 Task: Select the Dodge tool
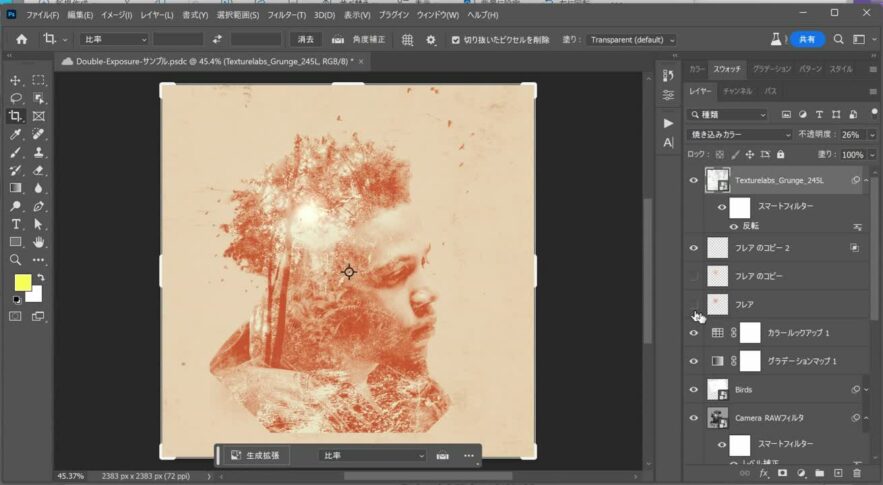15,206
